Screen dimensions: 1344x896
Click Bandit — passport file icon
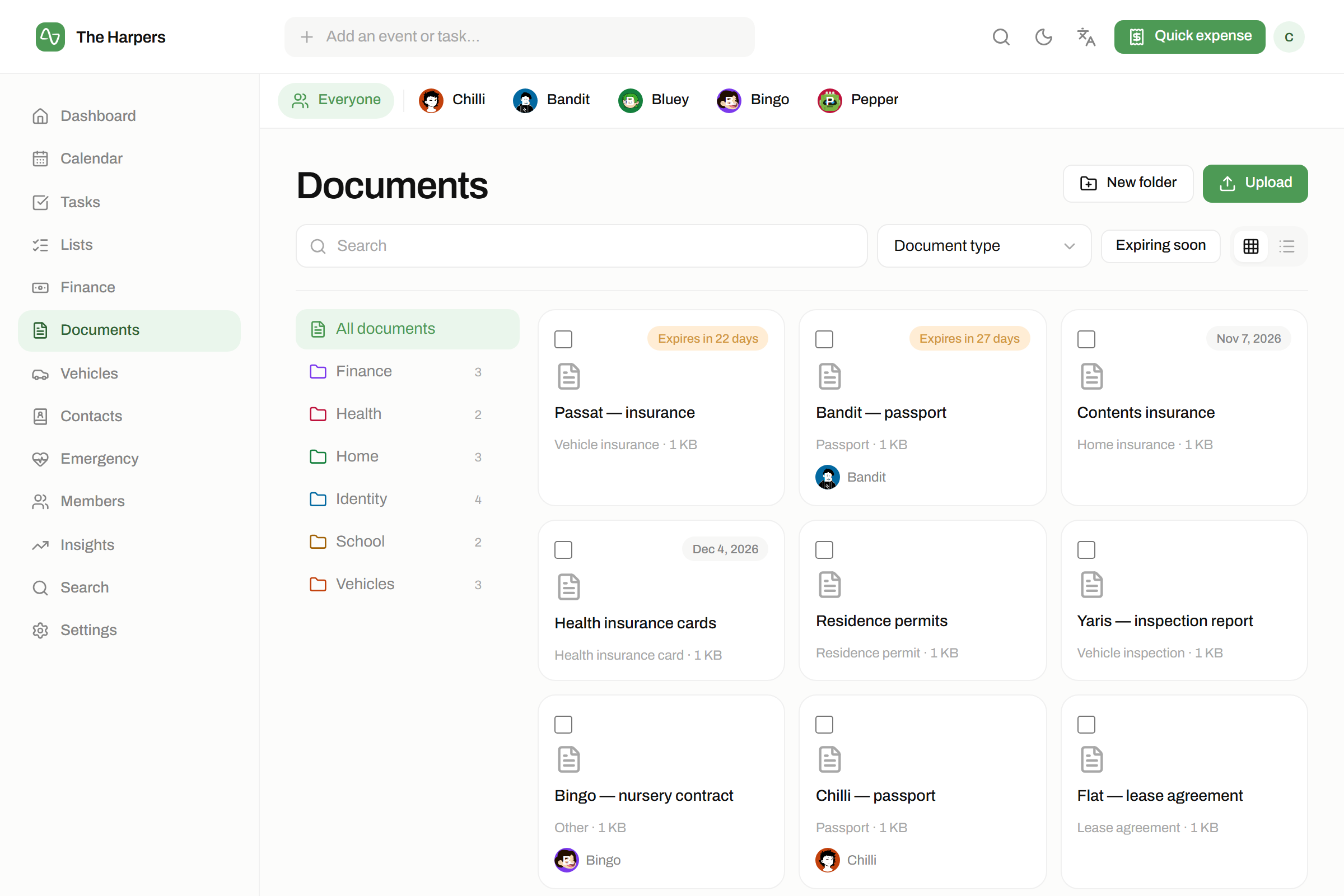pyautogui.click(x=830, y=376)
